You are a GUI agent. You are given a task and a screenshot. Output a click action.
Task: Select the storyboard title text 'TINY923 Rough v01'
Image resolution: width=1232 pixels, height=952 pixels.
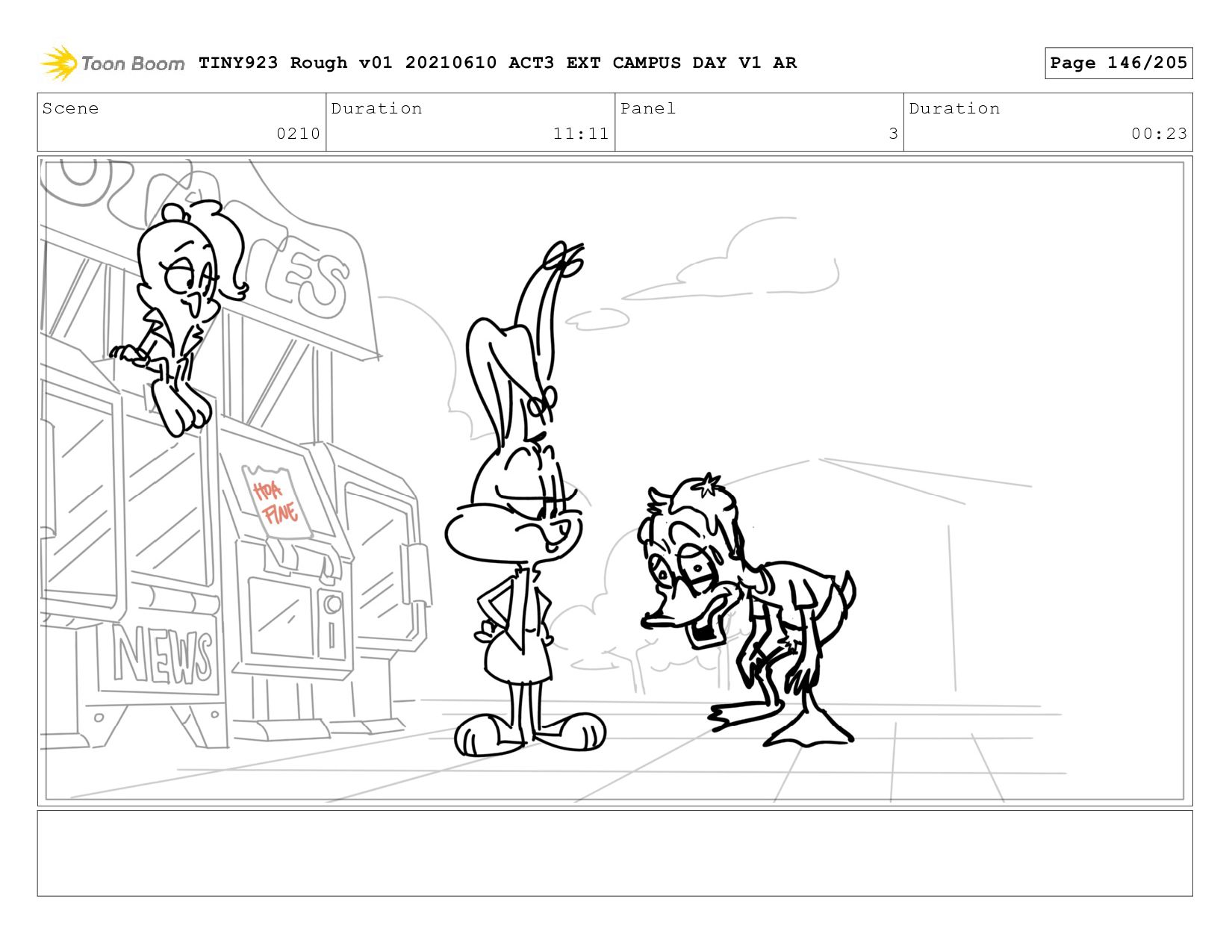[x=295, y=63]
